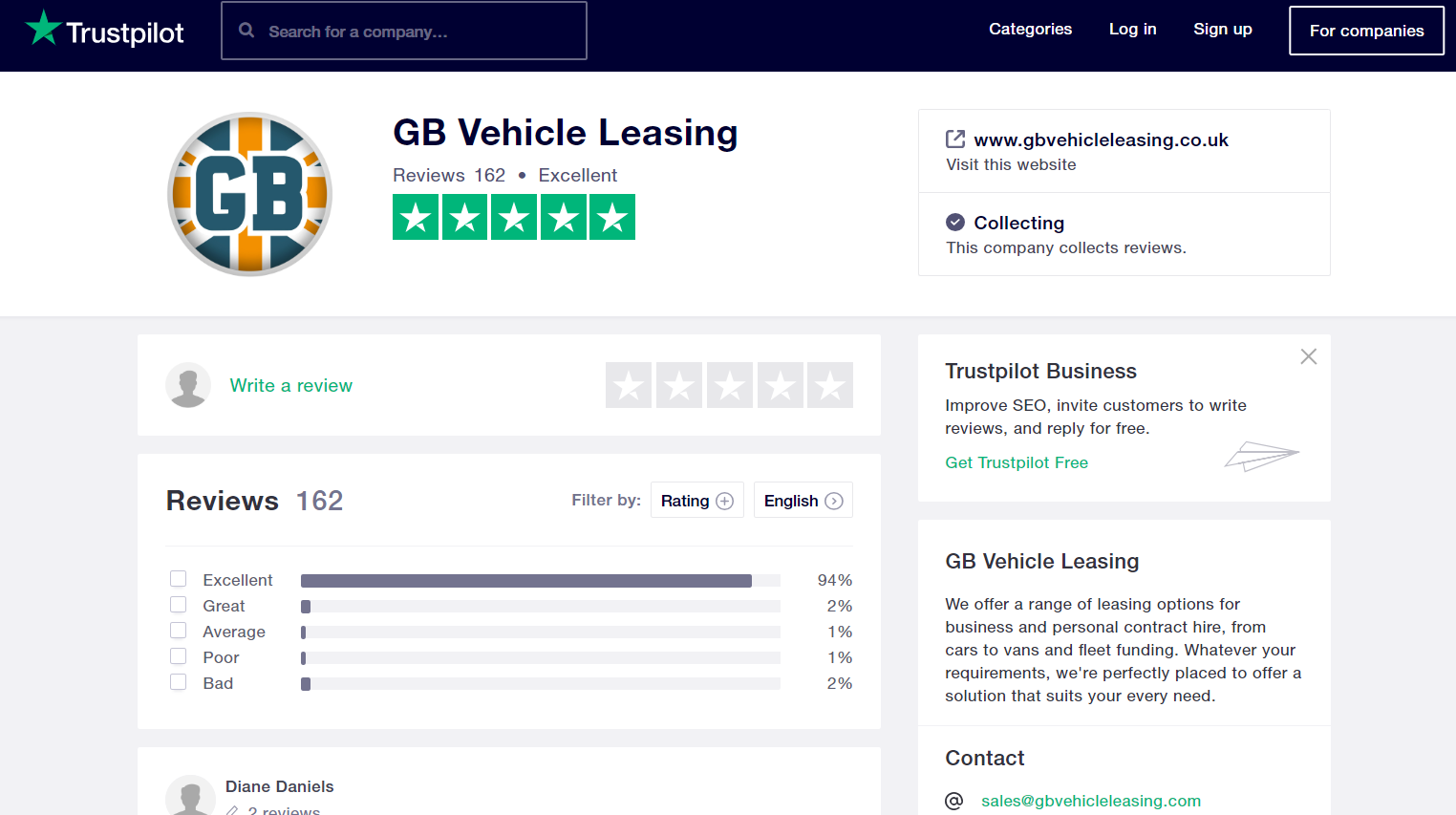1456x815 pixels.
Task: Enable the Bad rating filter checkbox
Action: pos(179,682)
